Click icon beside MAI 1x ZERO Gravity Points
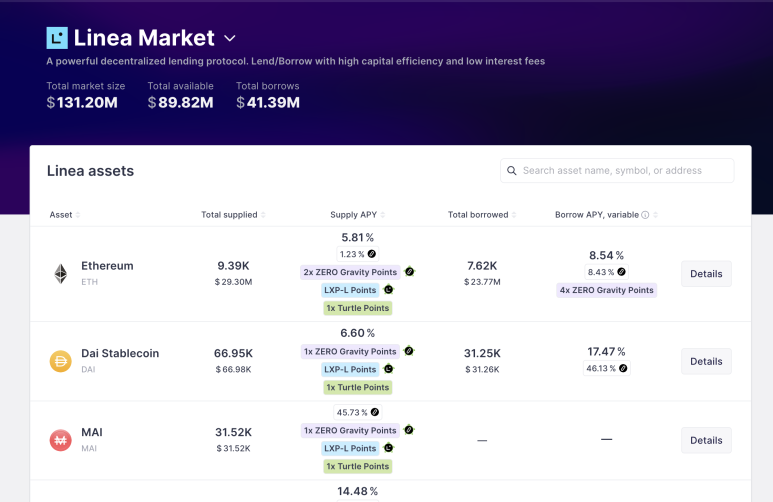773x502 pixels. coord(409,430)
